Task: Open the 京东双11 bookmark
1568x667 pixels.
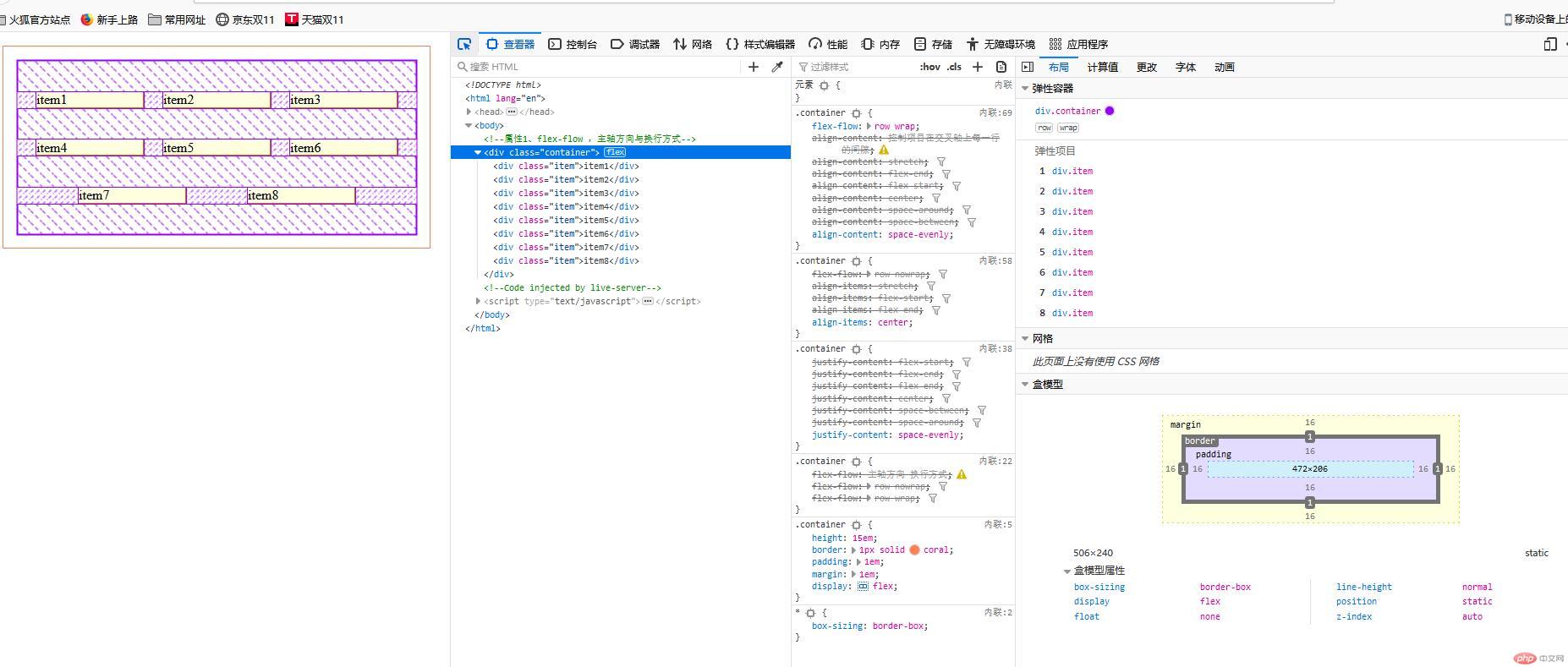Action: (245, 19)
